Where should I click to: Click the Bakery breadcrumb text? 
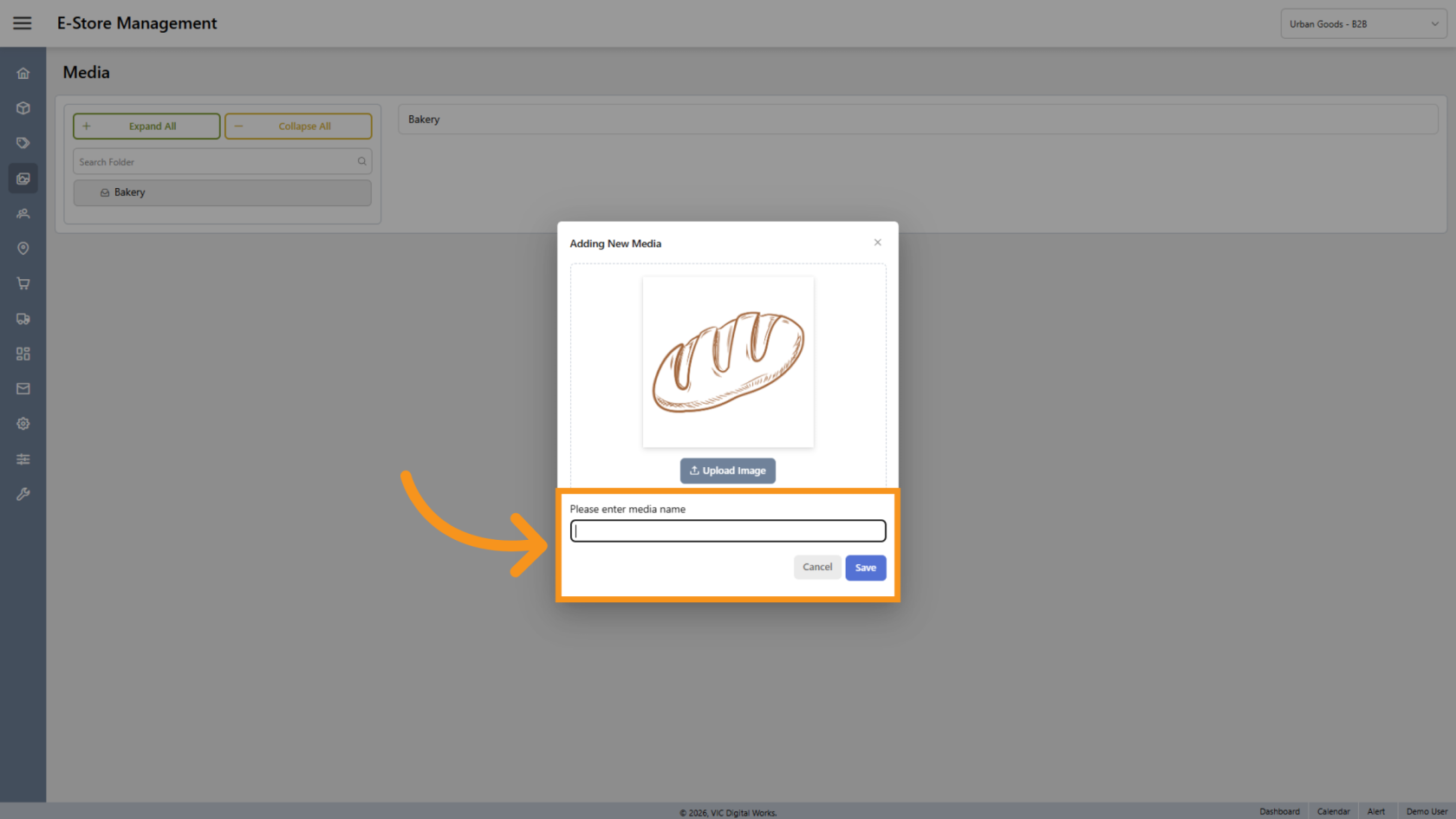tap(424, 120)
